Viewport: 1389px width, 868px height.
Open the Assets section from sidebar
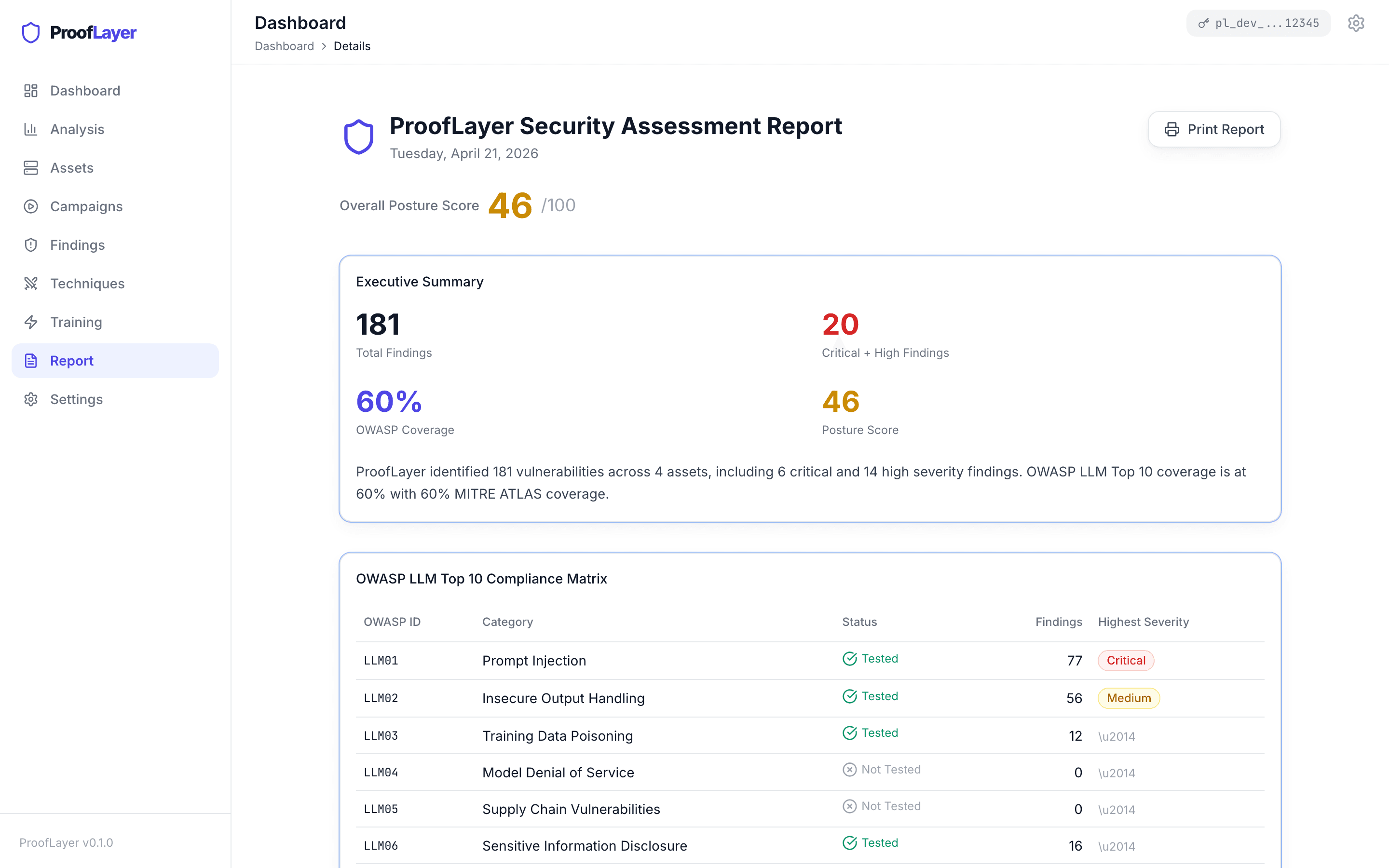click(x=71, y=168)
